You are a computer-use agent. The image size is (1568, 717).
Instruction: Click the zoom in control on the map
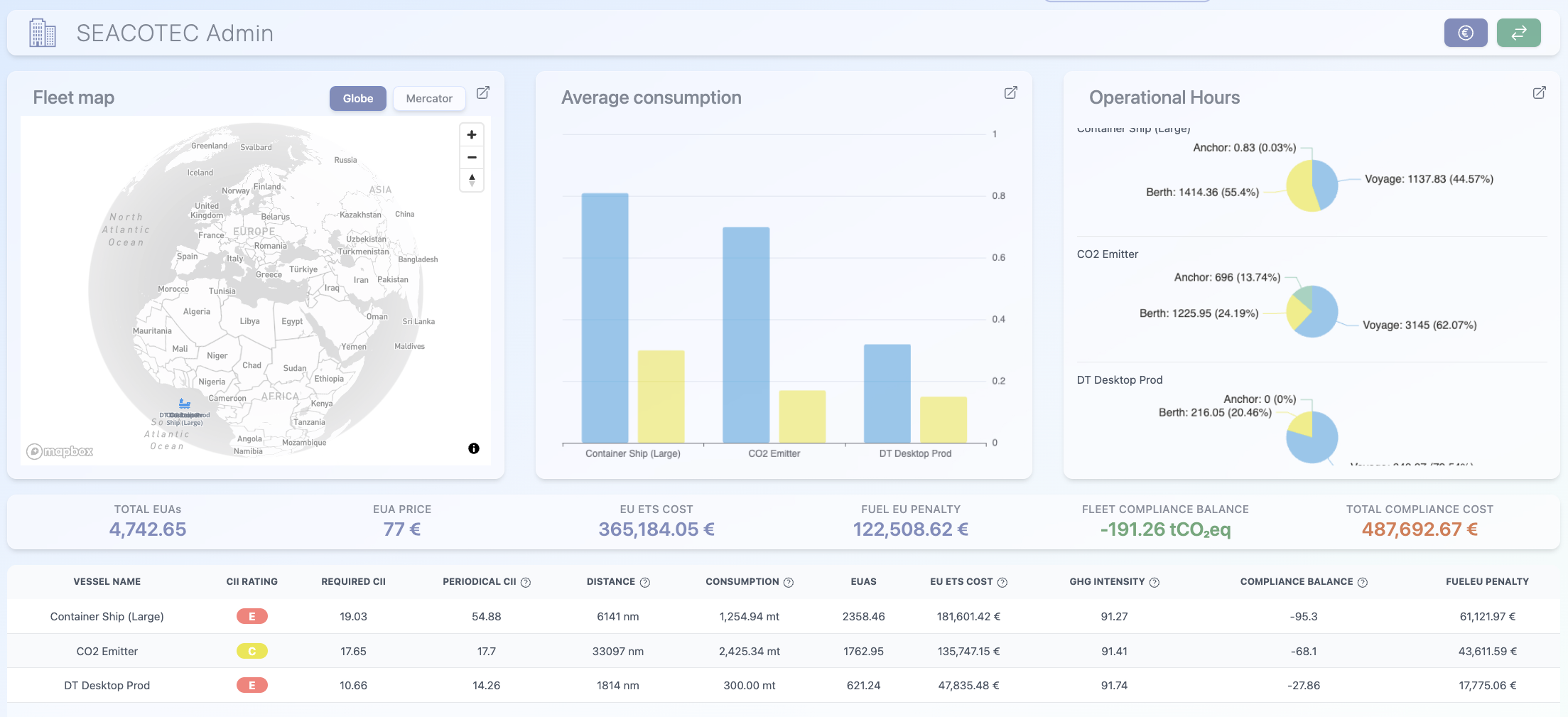click(x=471, y=134)
